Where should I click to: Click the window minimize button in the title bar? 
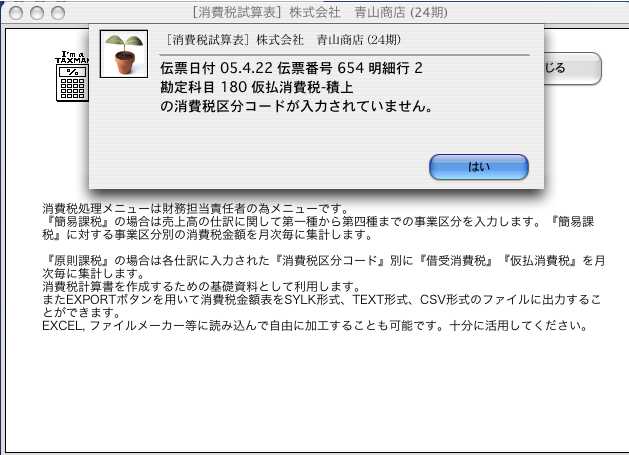pos(37,12)
